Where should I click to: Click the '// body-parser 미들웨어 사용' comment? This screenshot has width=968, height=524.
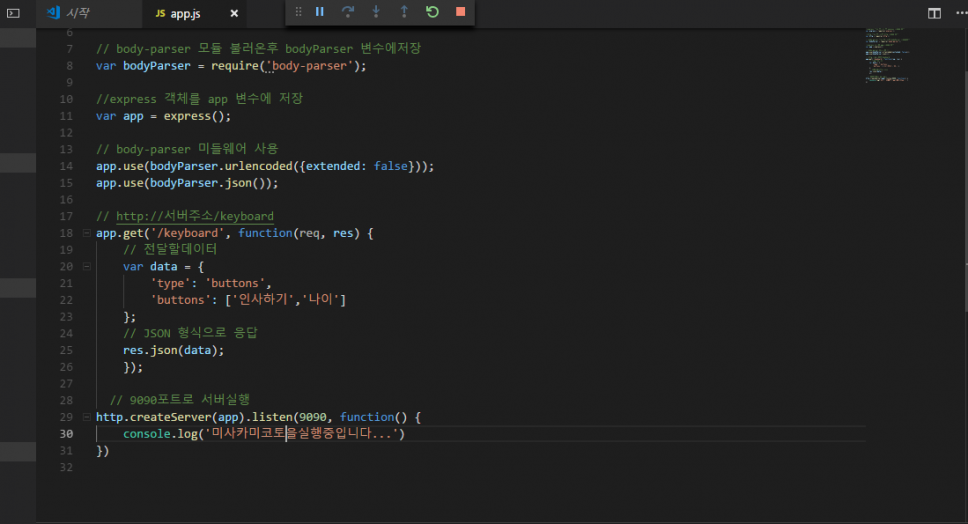point(187,149)
